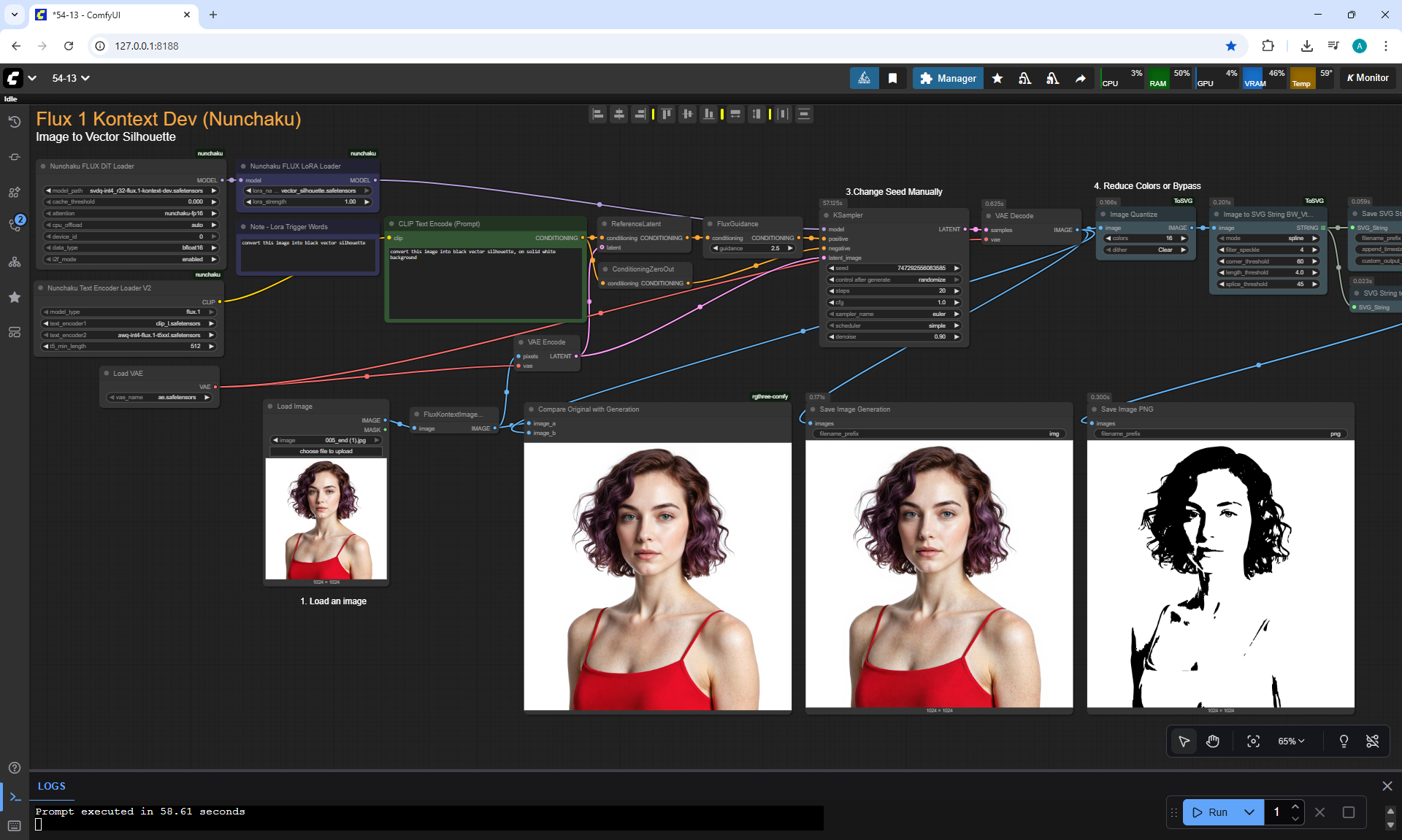Expand the Run button dropdown arrow
This screenshot has width=1402, height=840.
point(1249,812)
